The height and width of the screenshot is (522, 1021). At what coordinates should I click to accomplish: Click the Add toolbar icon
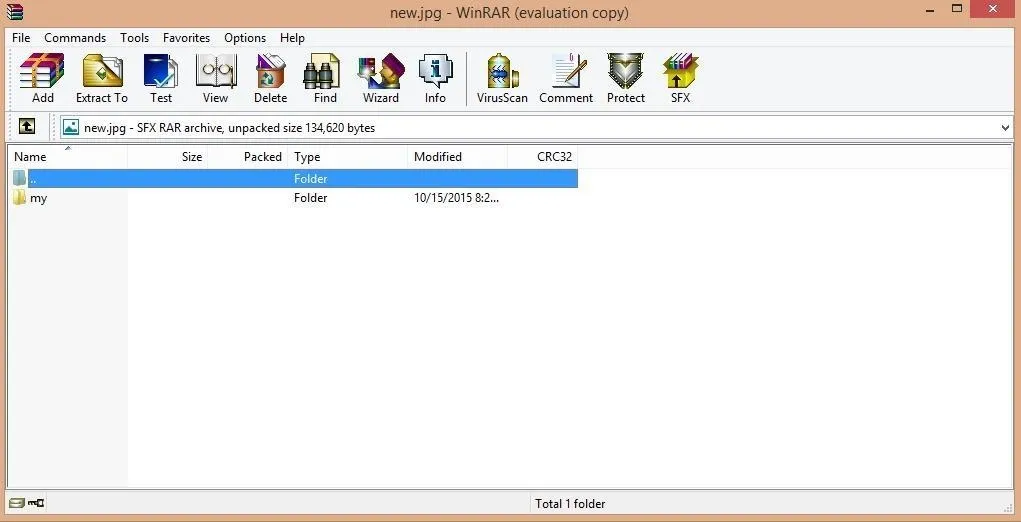(42, 78)
